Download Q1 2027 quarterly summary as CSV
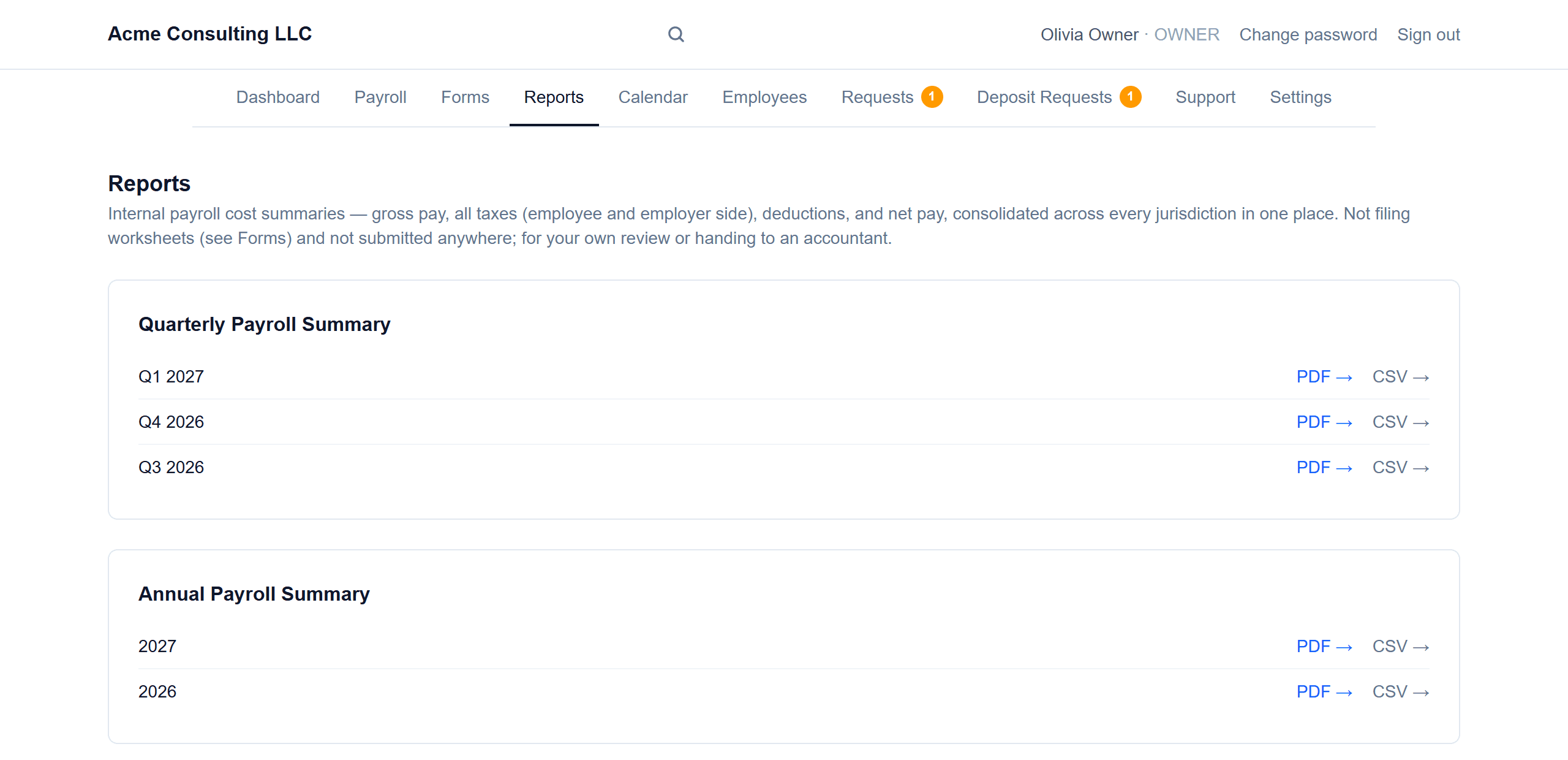The image size is (1568, 760). click(1401, 376)
